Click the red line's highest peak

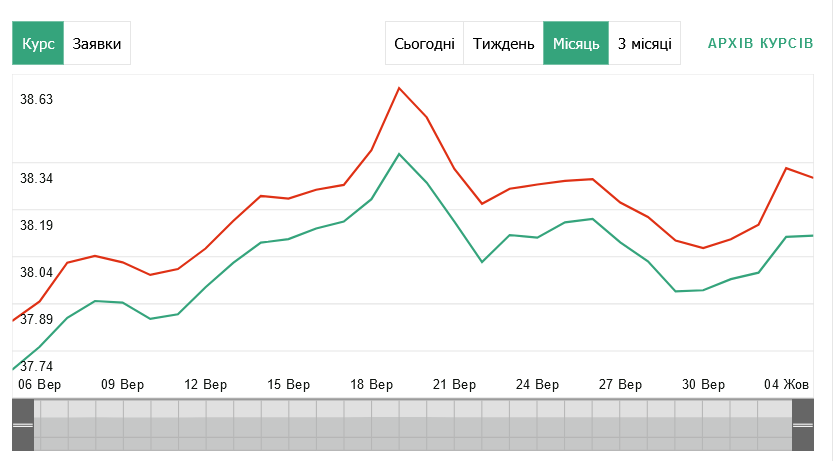pyautogui.click(x=399, y=88)
